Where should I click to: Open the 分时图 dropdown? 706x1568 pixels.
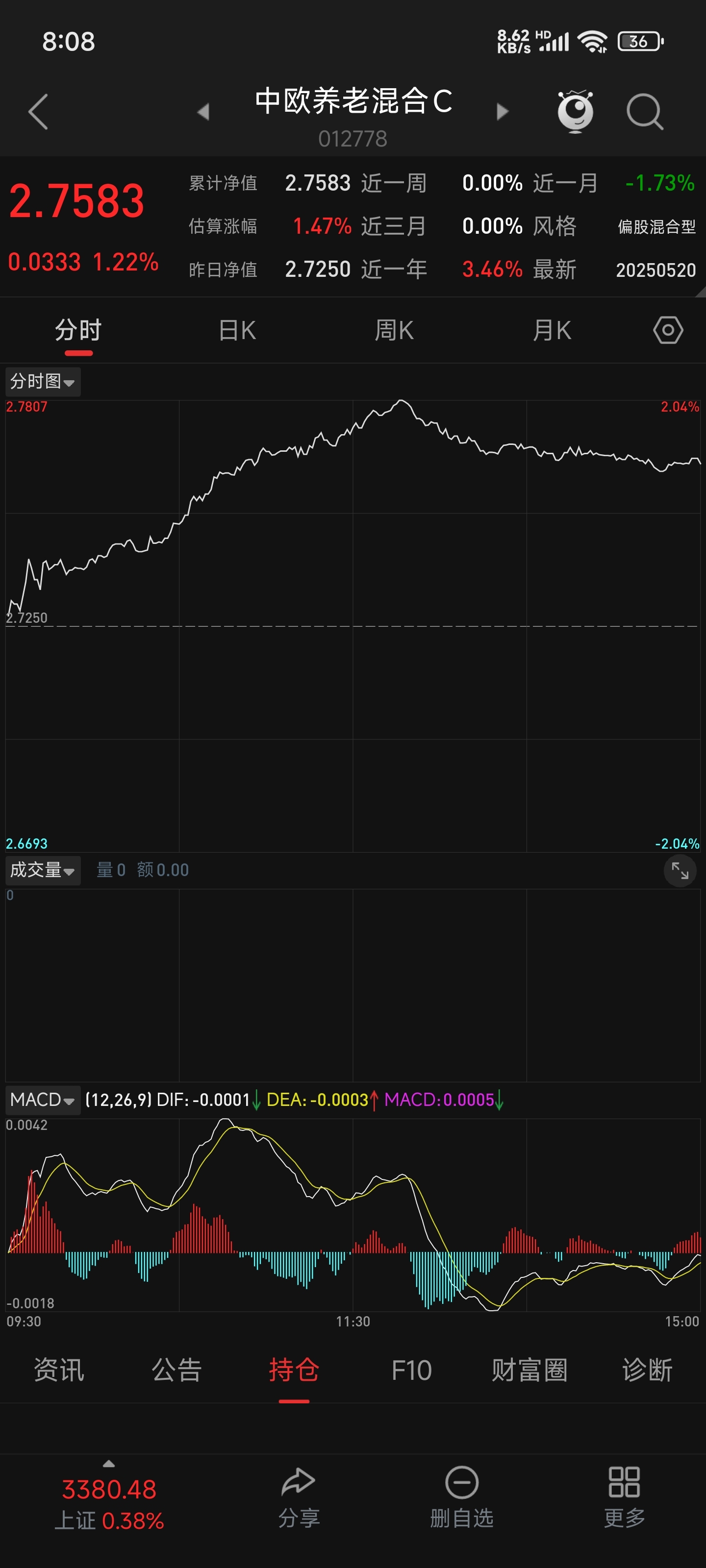point(43,382)
